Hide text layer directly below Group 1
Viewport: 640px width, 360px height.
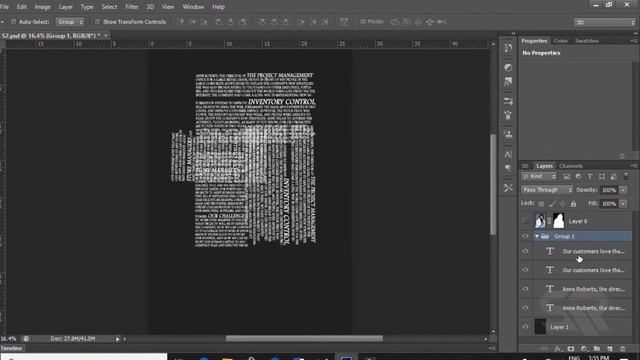click(525, 251)
